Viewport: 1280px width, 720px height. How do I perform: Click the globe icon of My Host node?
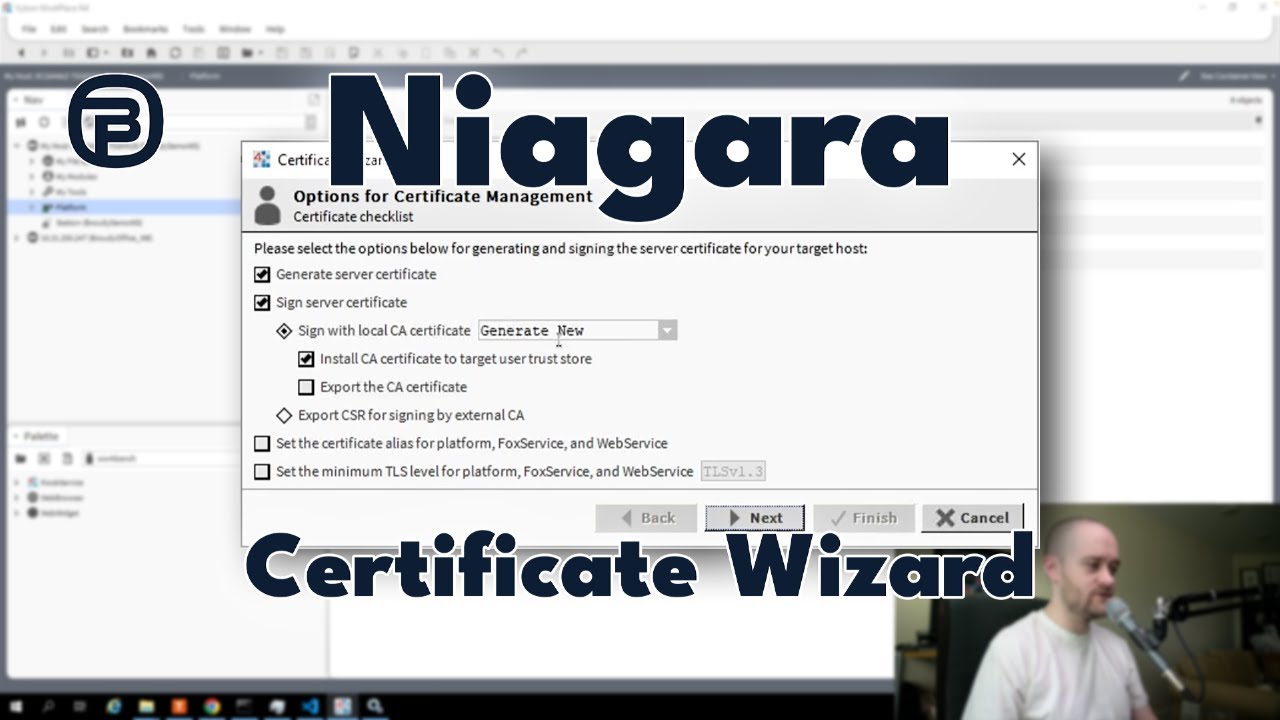33,146
